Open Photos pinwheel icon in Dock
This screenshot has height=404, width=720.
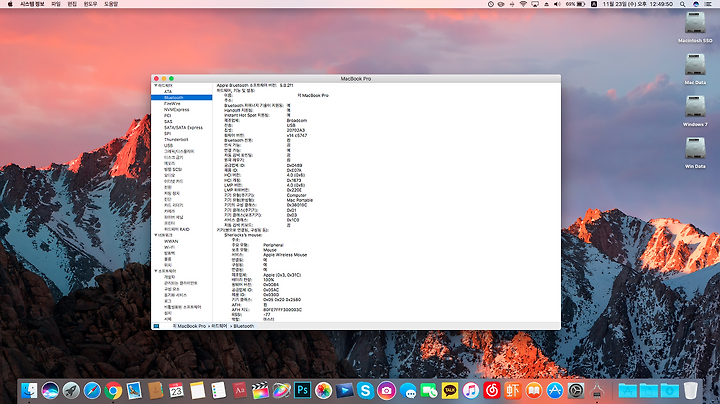324,391
